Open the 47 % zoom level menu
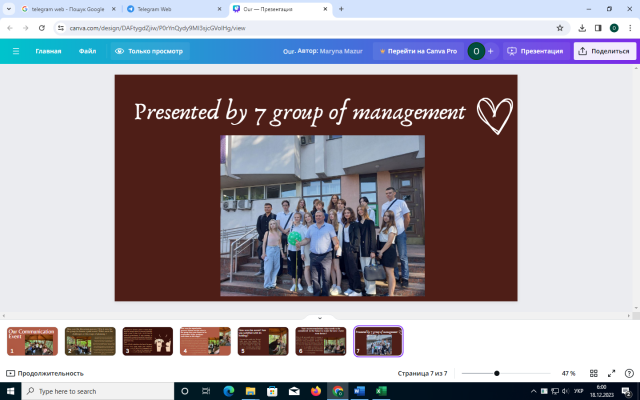640x400 pixels. coord(568,373)
